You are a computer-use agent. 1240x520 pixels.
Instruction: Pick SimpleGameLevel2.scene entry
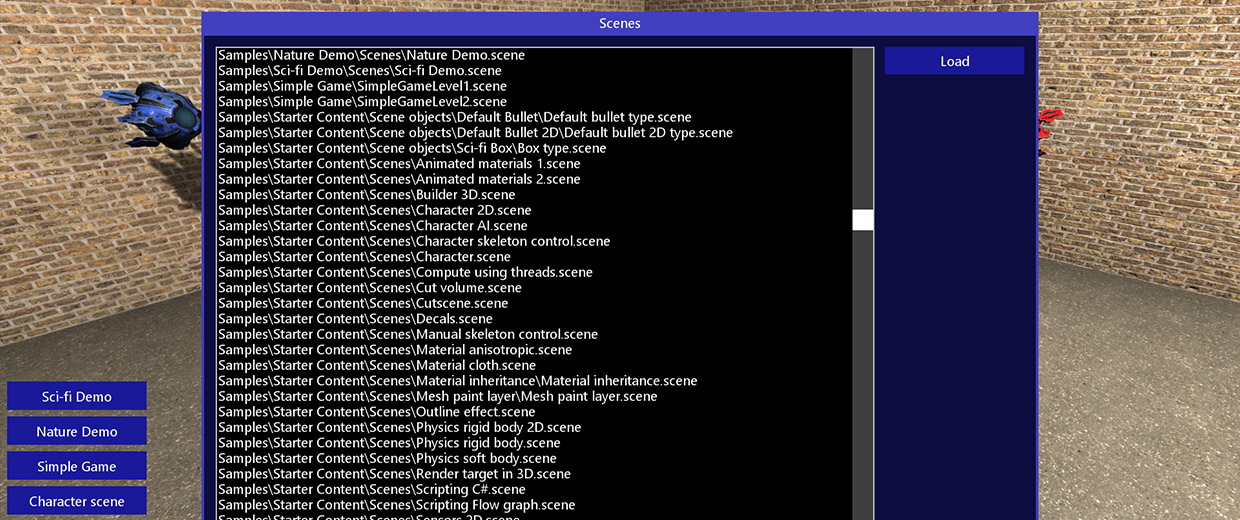(362, 102)
